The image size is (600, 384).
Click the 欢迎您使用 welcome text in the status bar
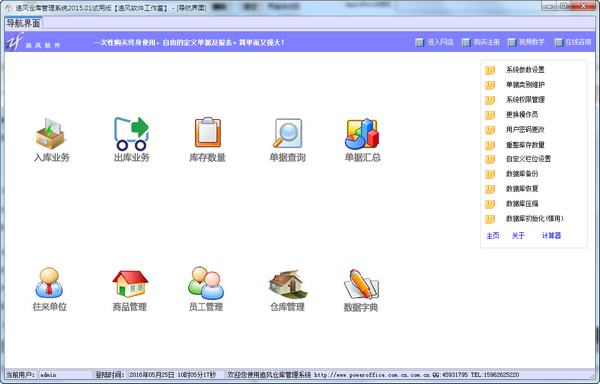coord(269,375)
